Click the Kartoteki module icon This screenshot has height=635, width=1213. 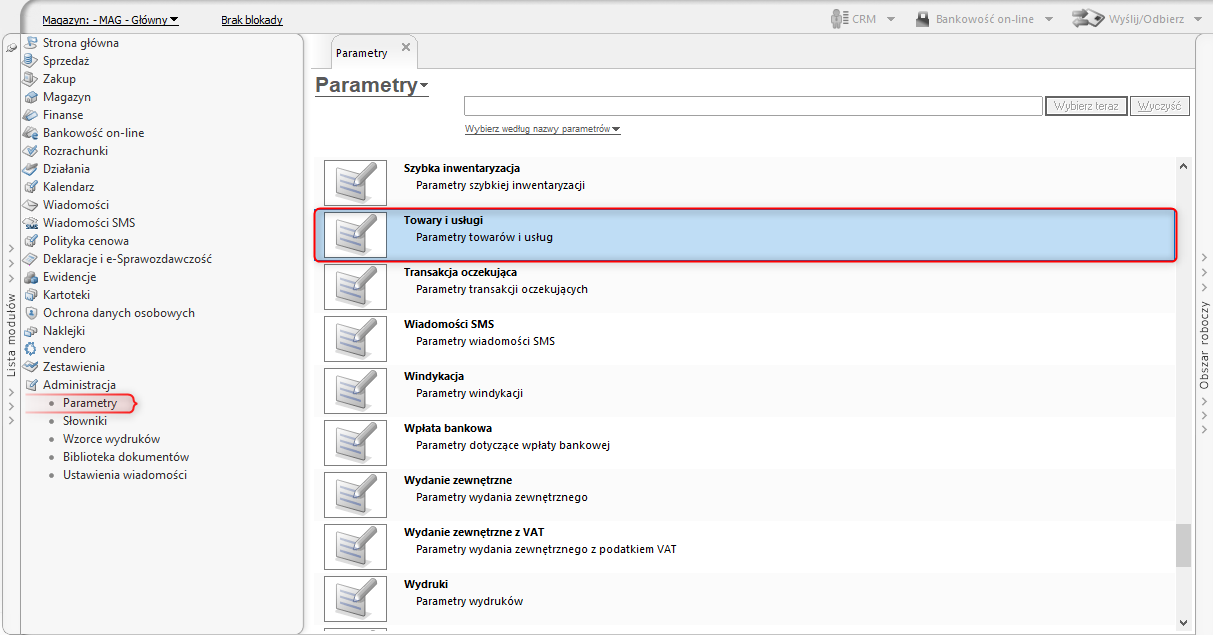point(30,295)
